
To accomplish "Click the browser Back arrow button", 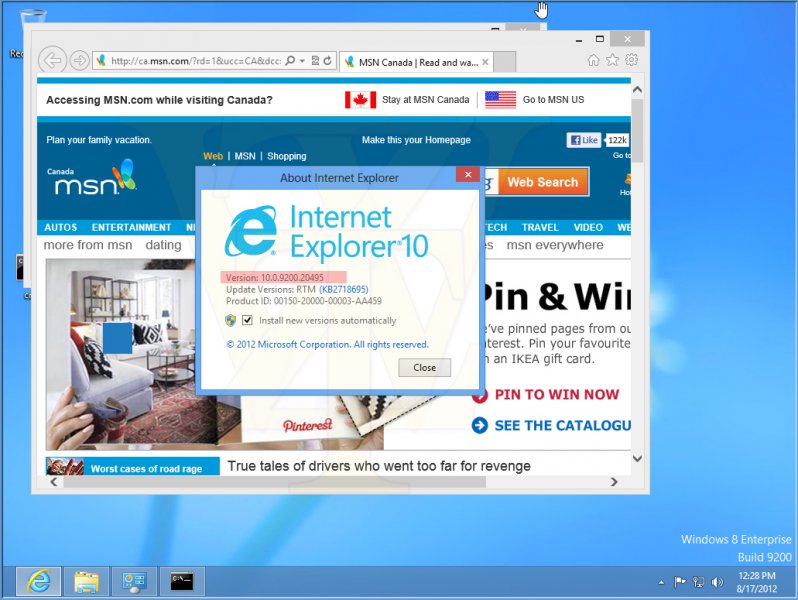I will point(52,60).
